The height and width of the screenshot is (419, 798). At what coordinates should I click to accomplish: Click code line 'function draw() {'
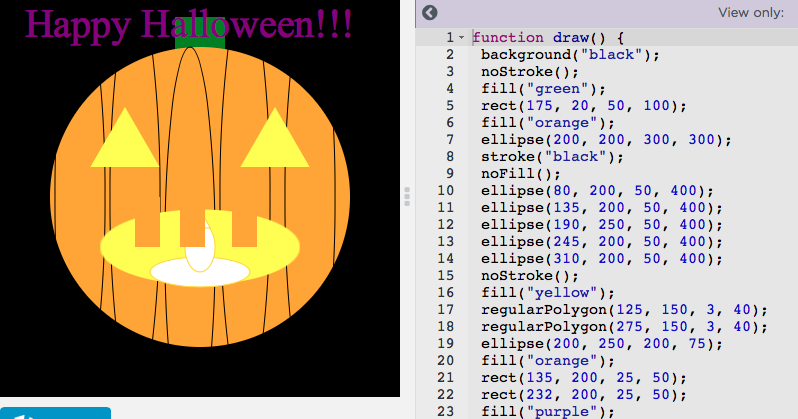click(548, 38)
